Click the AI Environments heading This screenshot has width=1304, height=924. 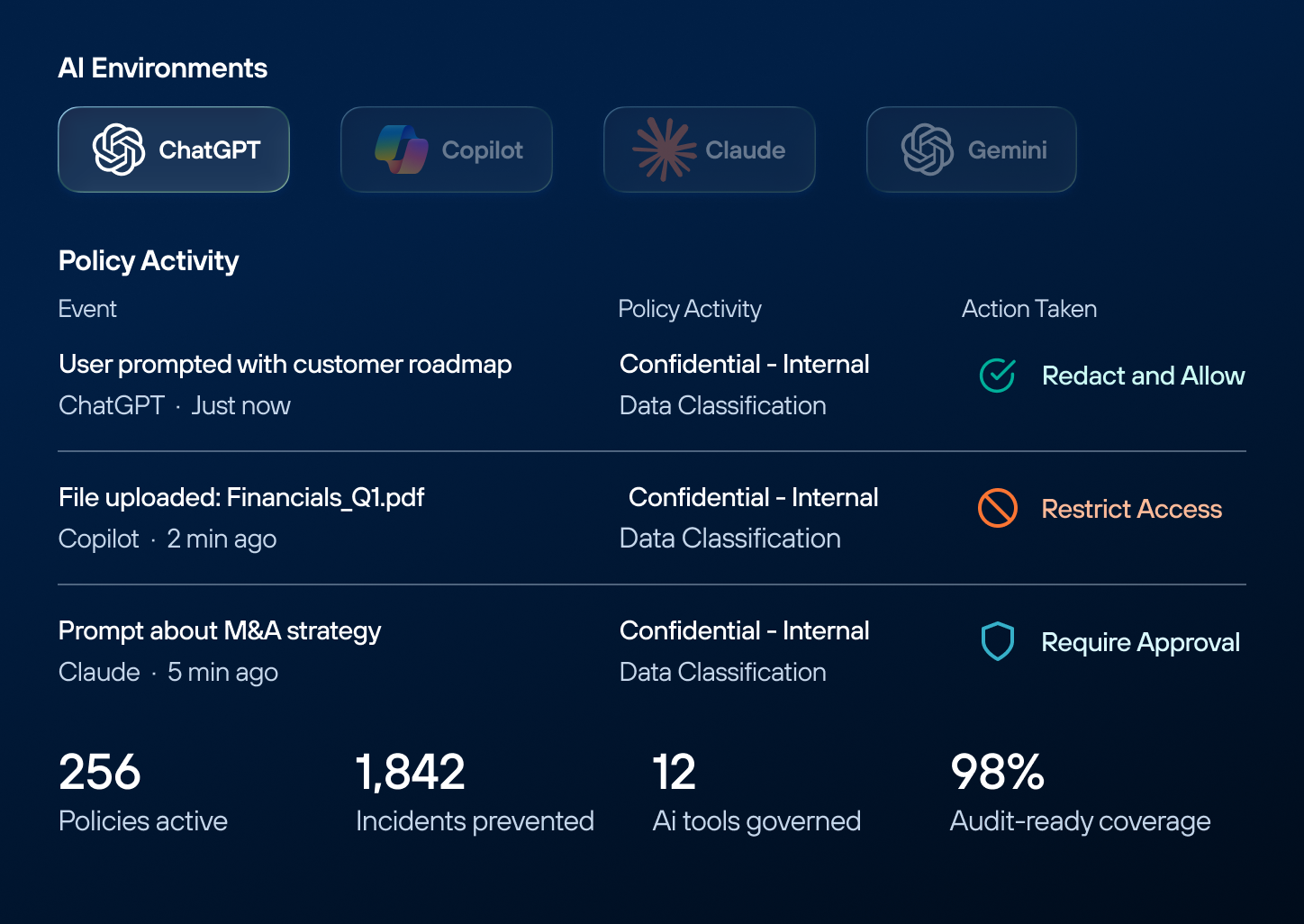coord(163,68)
